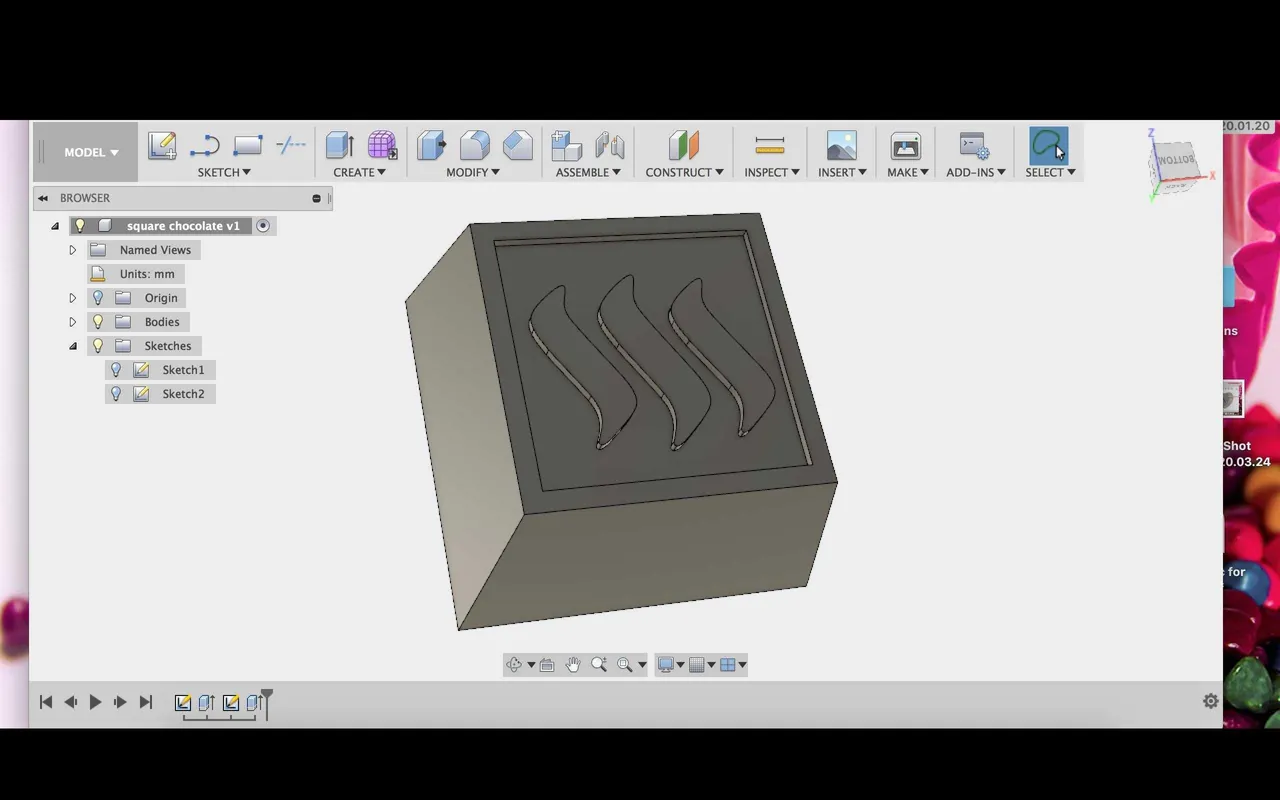Image resolution: width=1280 pixels, height=800 pixels.
Task: Open the MODIFY menu
Action: coord(473,172)
